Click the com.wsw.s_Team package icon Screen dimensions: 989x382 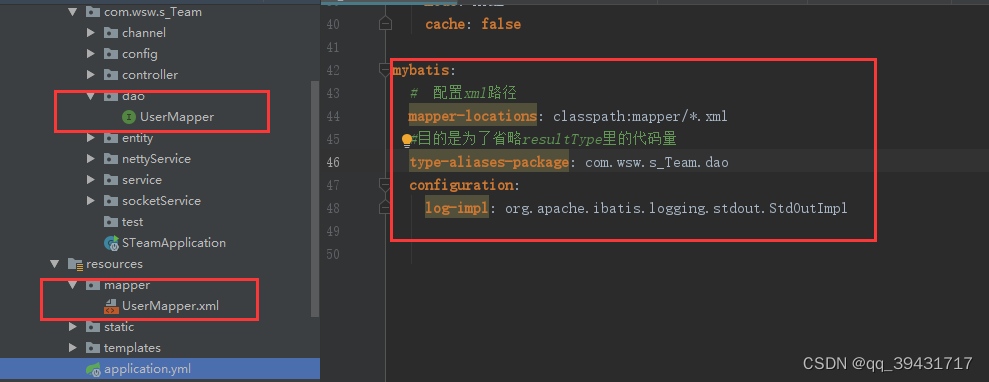[x=93, y=11]
